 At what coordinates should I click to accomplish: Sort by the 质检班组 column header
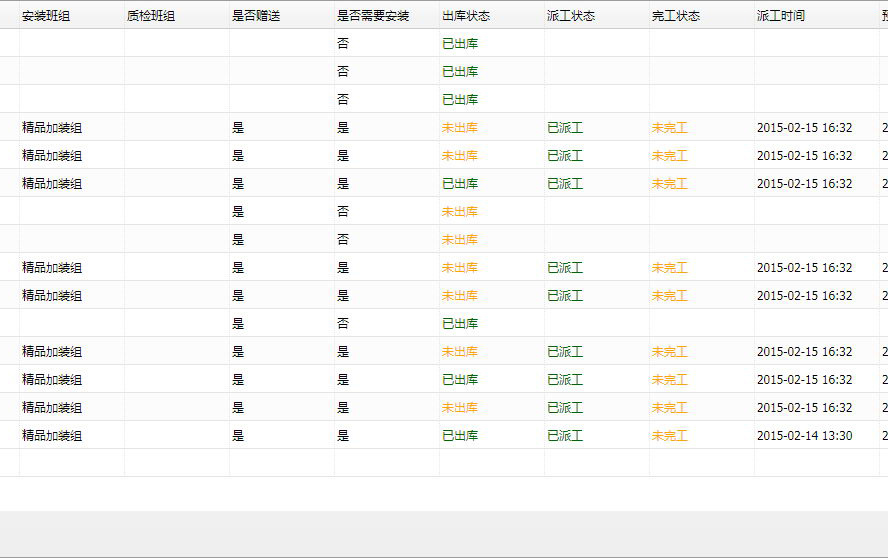[x=151, y=16]
